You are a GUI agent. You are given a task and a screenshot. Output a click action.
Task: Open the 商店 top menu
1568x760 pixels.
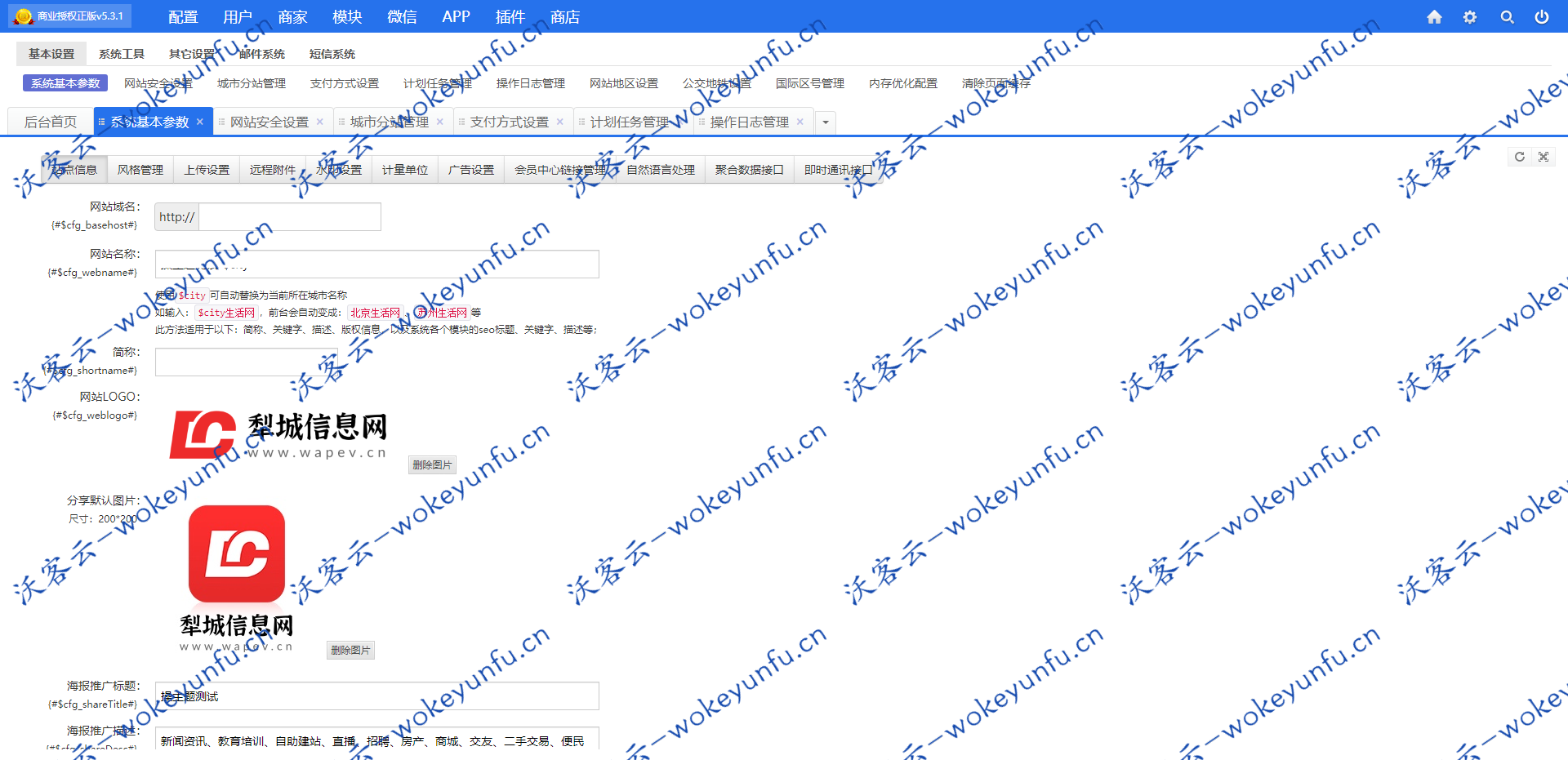[565, 16]
